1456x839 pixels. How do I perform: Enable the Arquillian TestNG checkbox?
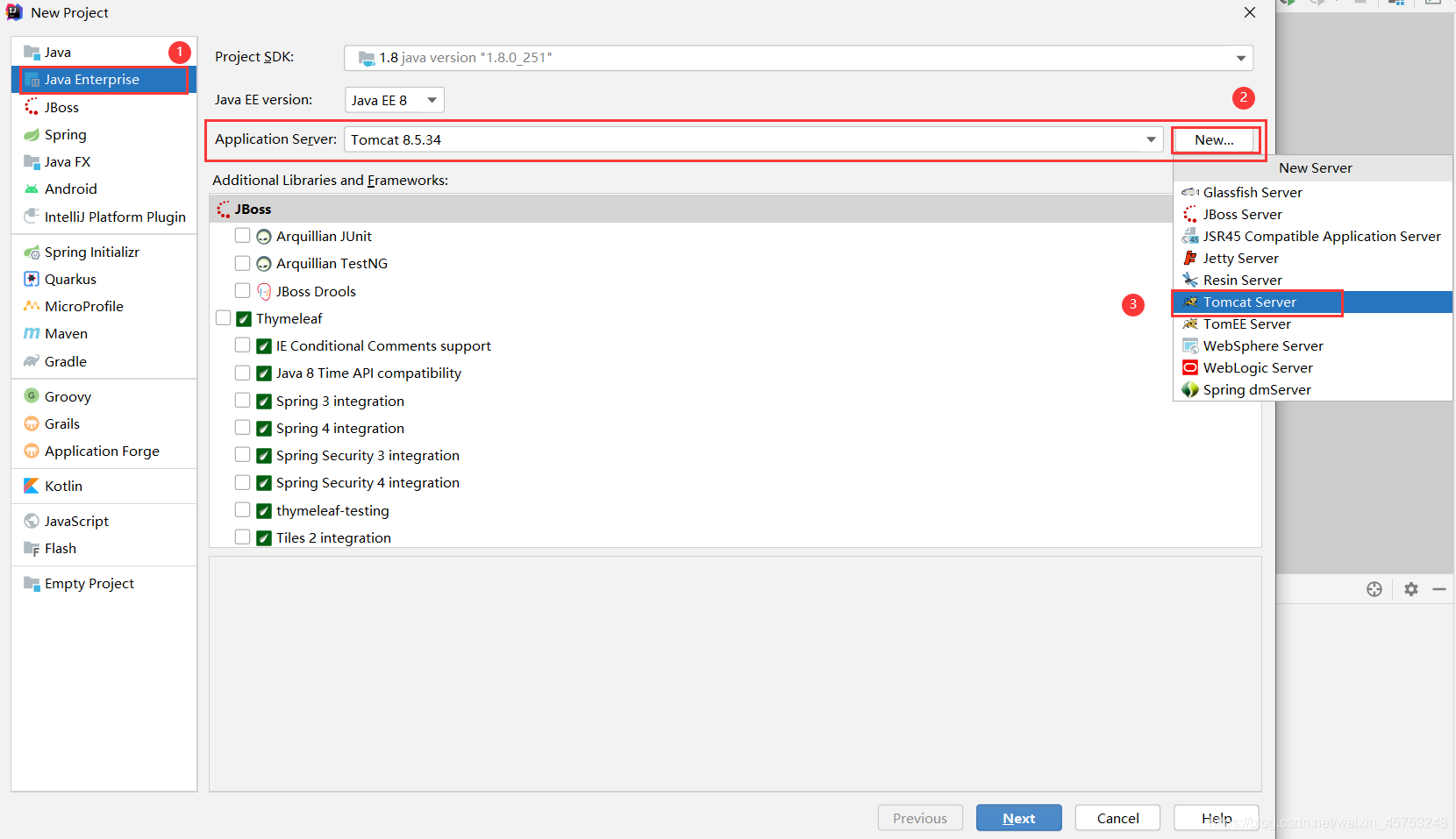point(243,263)
